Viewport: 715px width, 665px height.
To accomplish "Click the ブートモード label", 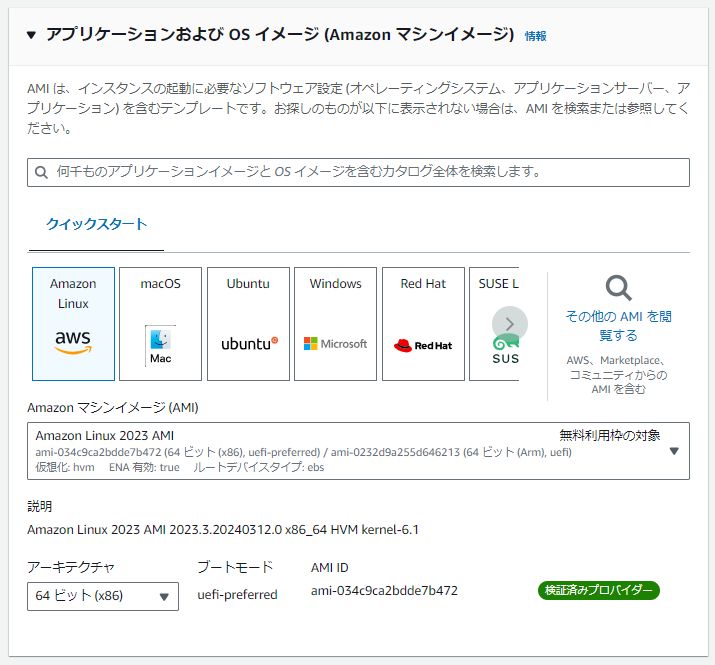I will (x=235, y=567).
